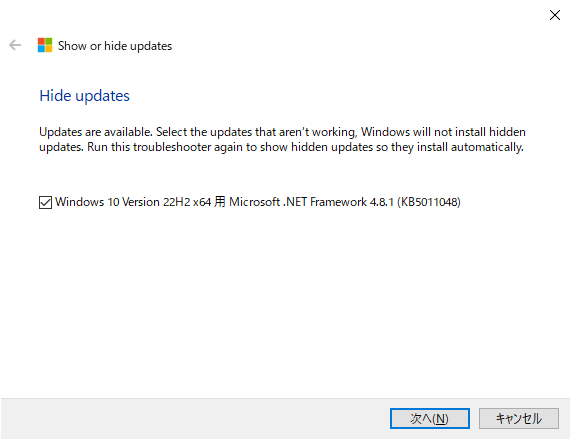Click the 'Run this troubleshooter again' sentence
571x440 pixels.
[305, 147]
